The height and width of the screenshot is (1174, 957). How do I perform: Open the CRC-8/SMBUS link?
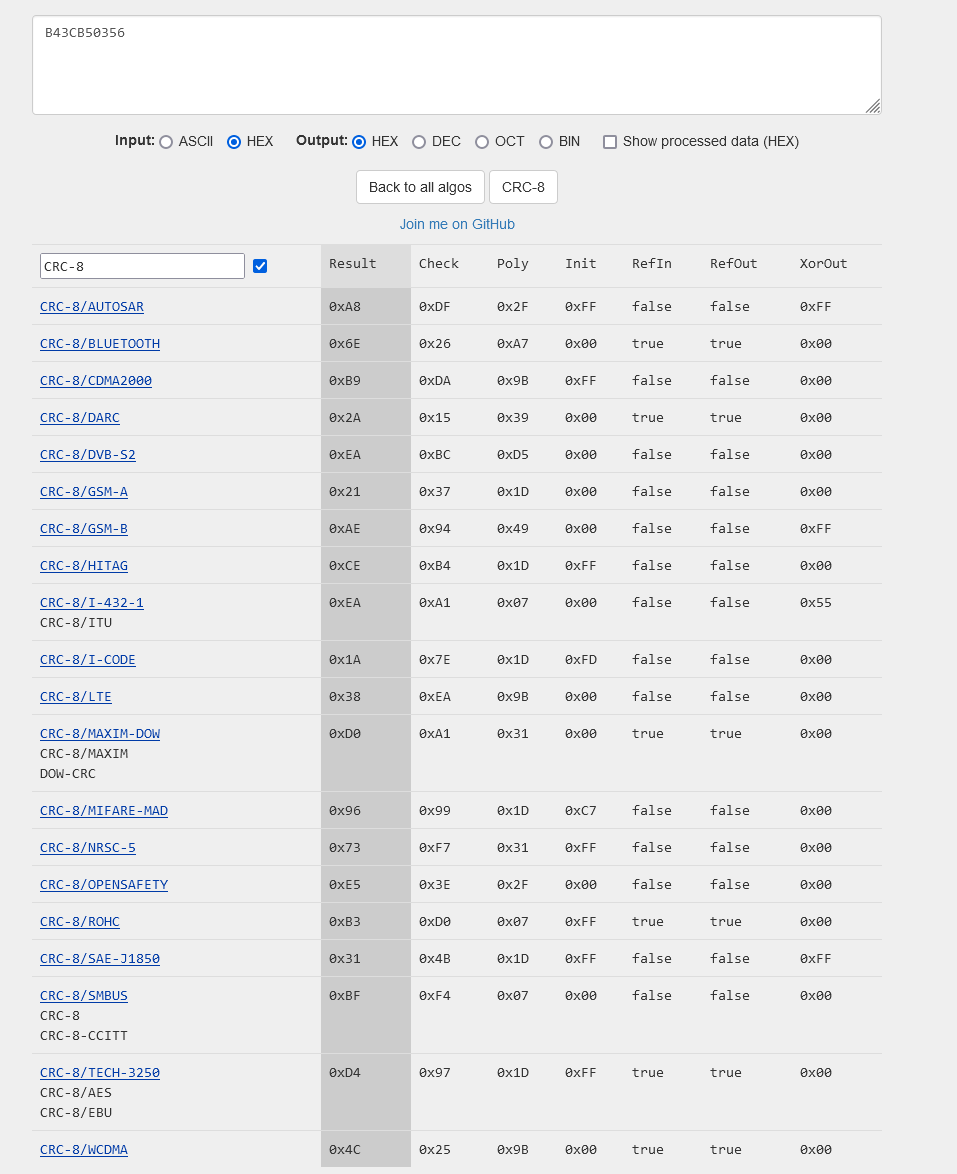tap(84, 996)
